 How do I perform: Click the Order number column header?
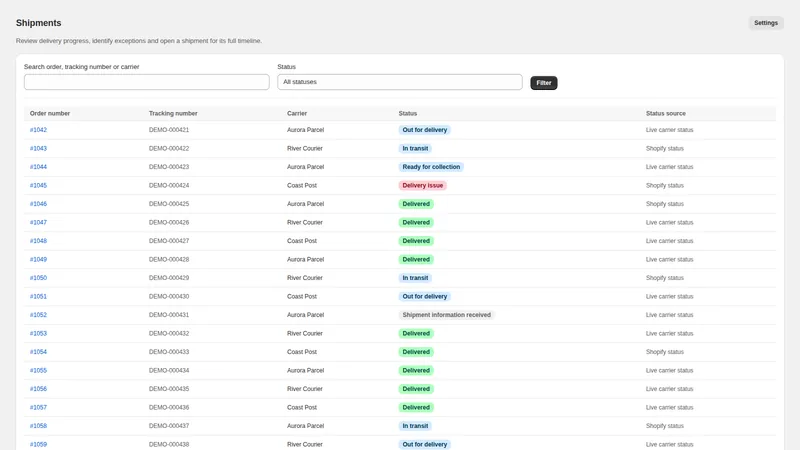tap(50, 113)
